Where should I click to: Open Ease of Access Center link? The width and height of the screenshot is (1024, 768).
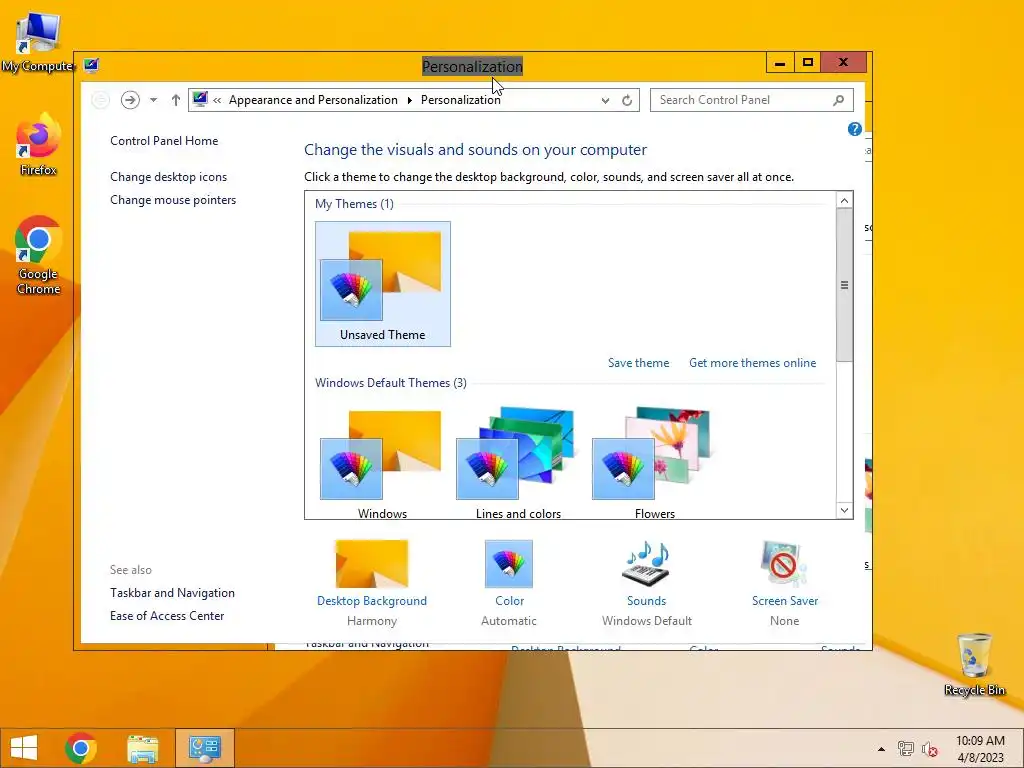[x=167, y=616]
